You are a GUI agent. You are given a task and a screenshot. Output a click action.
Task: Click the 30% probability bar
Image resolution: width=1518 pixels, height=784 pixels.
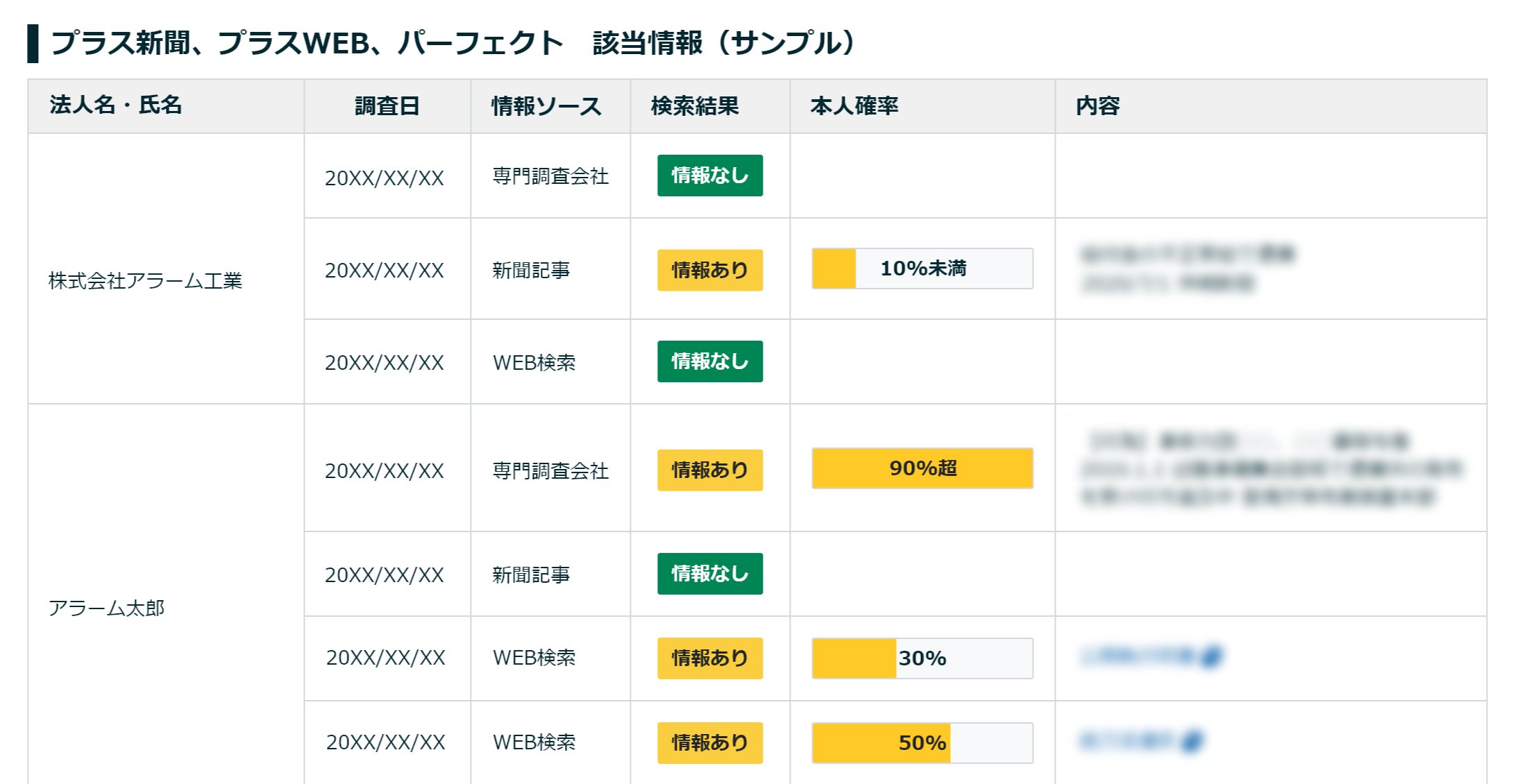[x=922, y=658]
